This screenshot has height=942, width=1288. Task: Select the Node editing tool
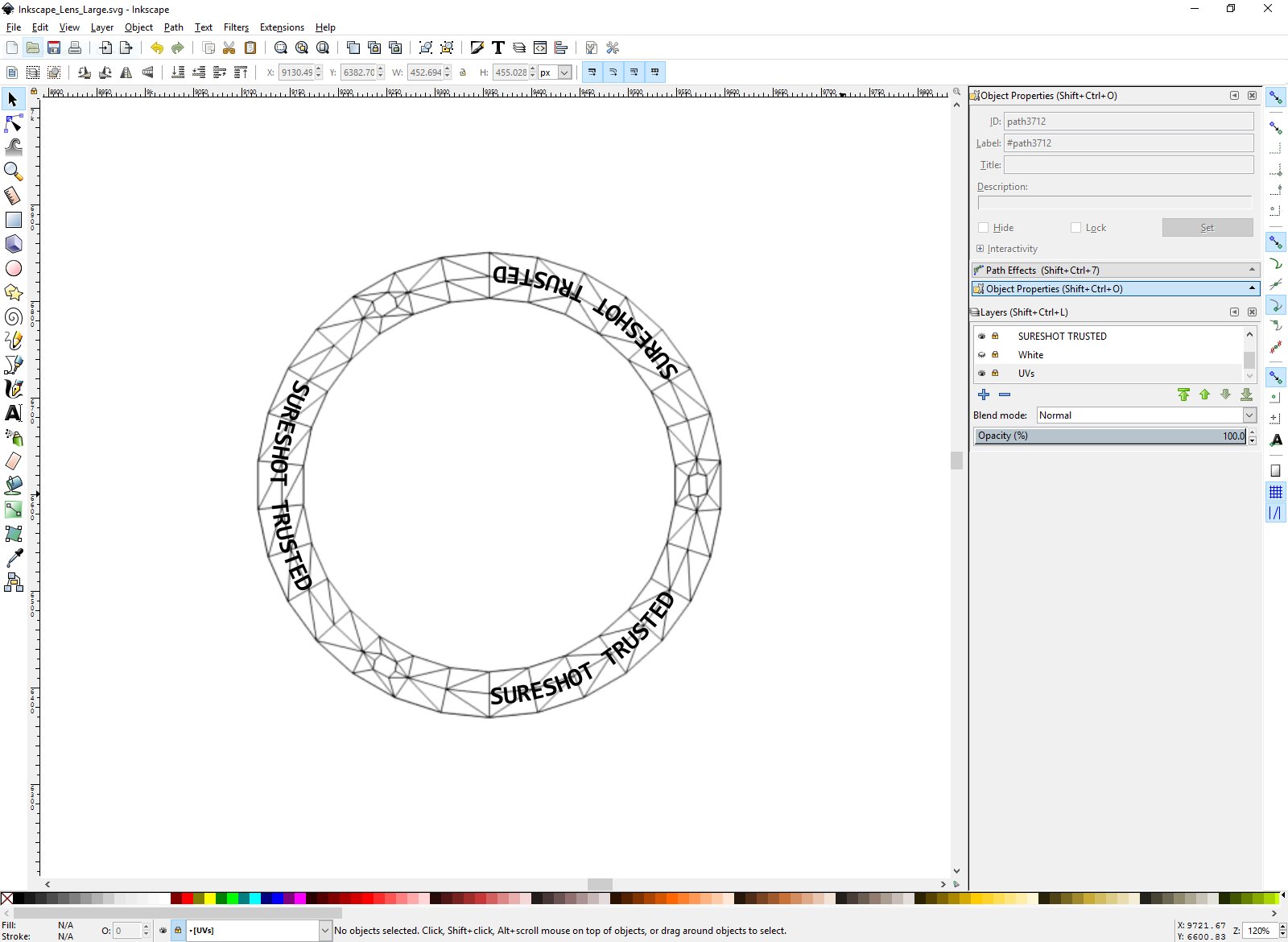tap(13, 123)
